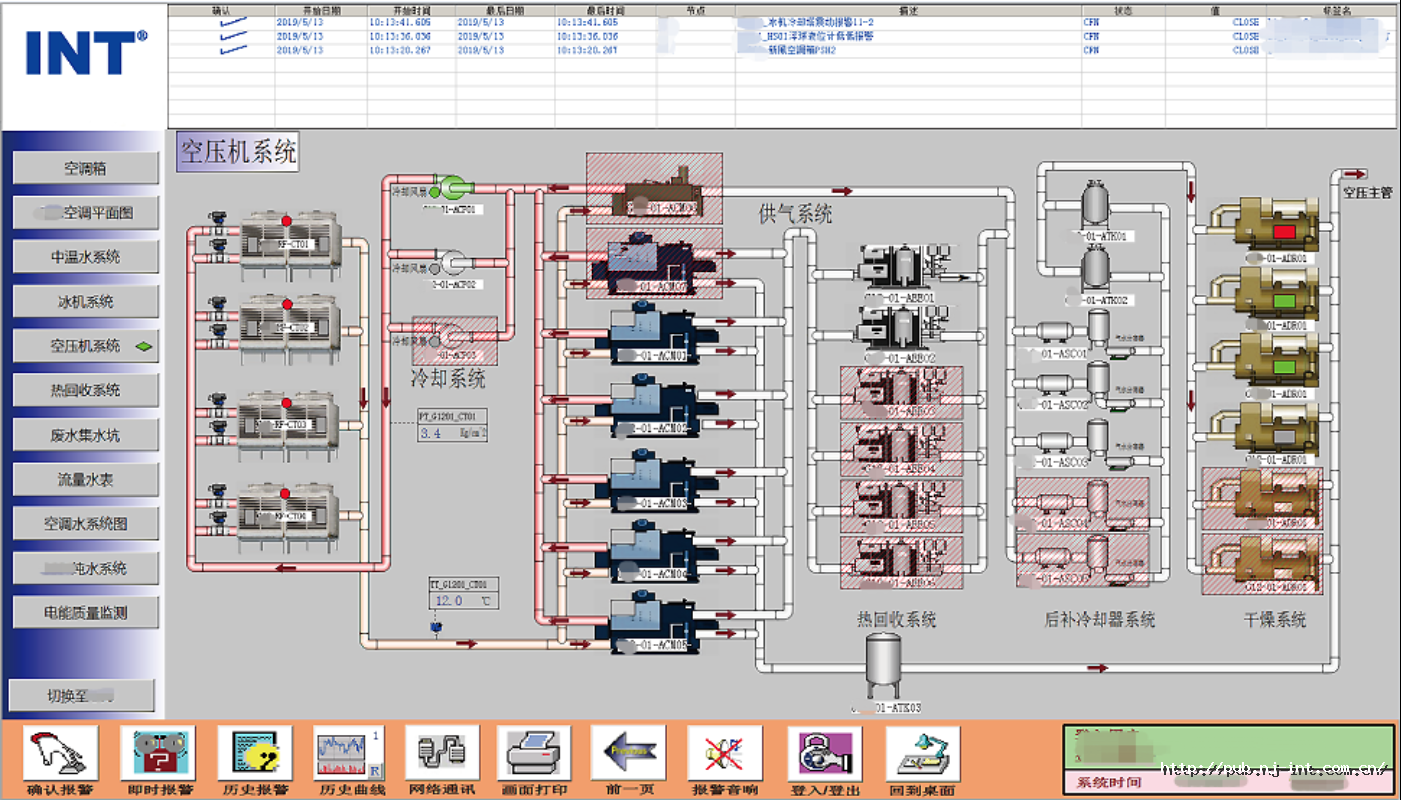Select cooling tower CT03 unit
Image resolution: width=1401 pixels, height=800 pixels.
click(290, 424)
